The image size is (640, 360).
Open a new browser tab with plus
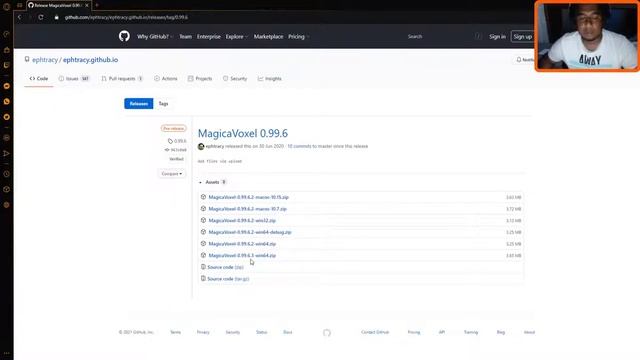97,5
